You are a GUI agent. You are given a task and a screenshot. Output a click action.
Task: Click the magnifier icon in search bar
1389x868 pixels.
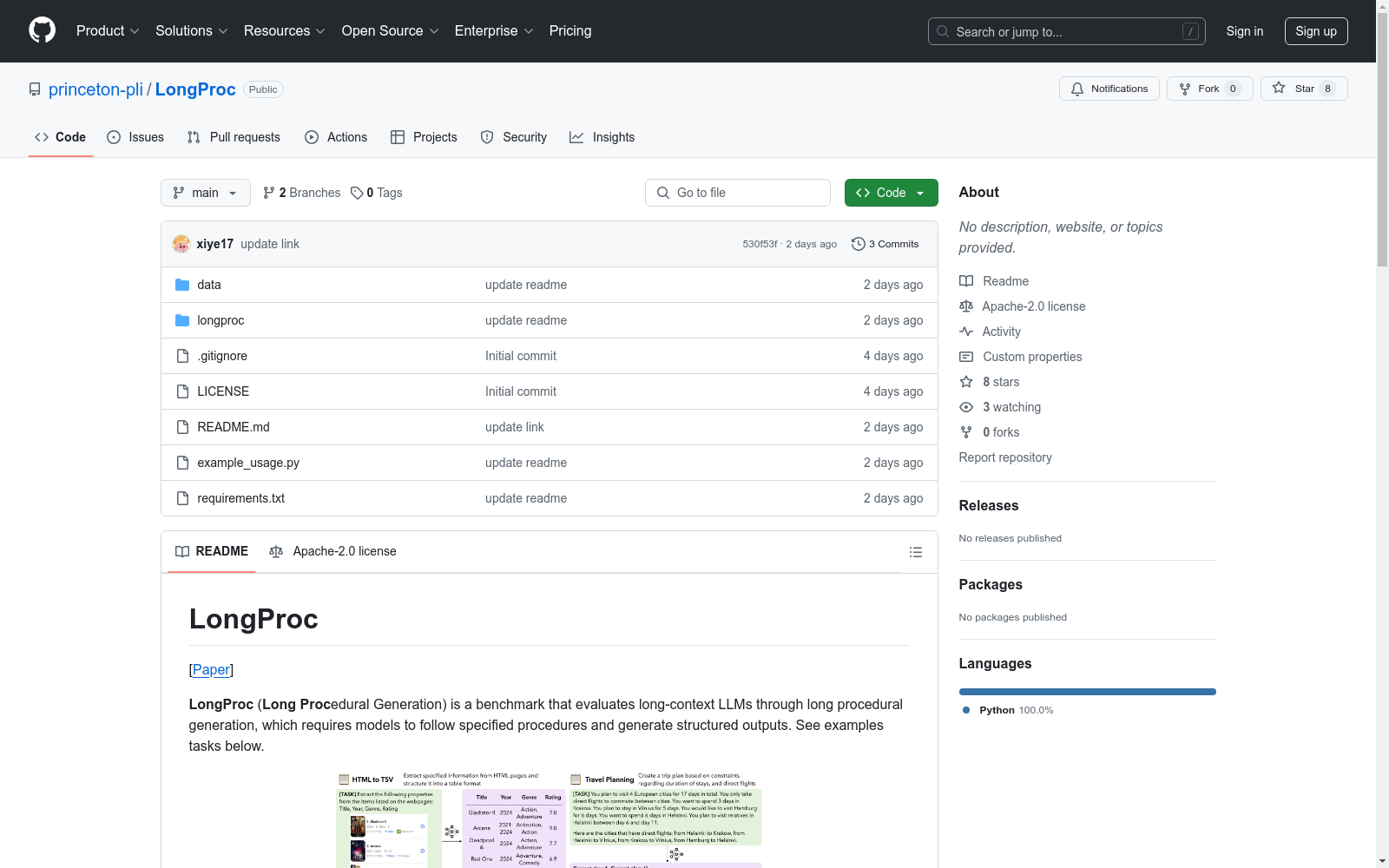(943, 31)
